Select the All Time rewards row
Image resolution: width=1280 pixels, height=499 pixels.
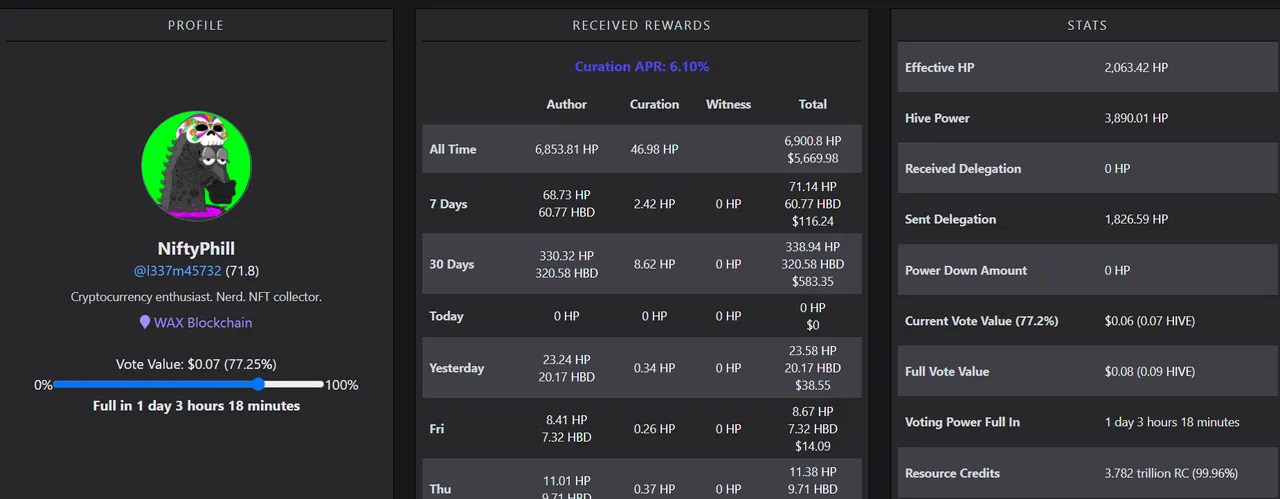(642, 149)
